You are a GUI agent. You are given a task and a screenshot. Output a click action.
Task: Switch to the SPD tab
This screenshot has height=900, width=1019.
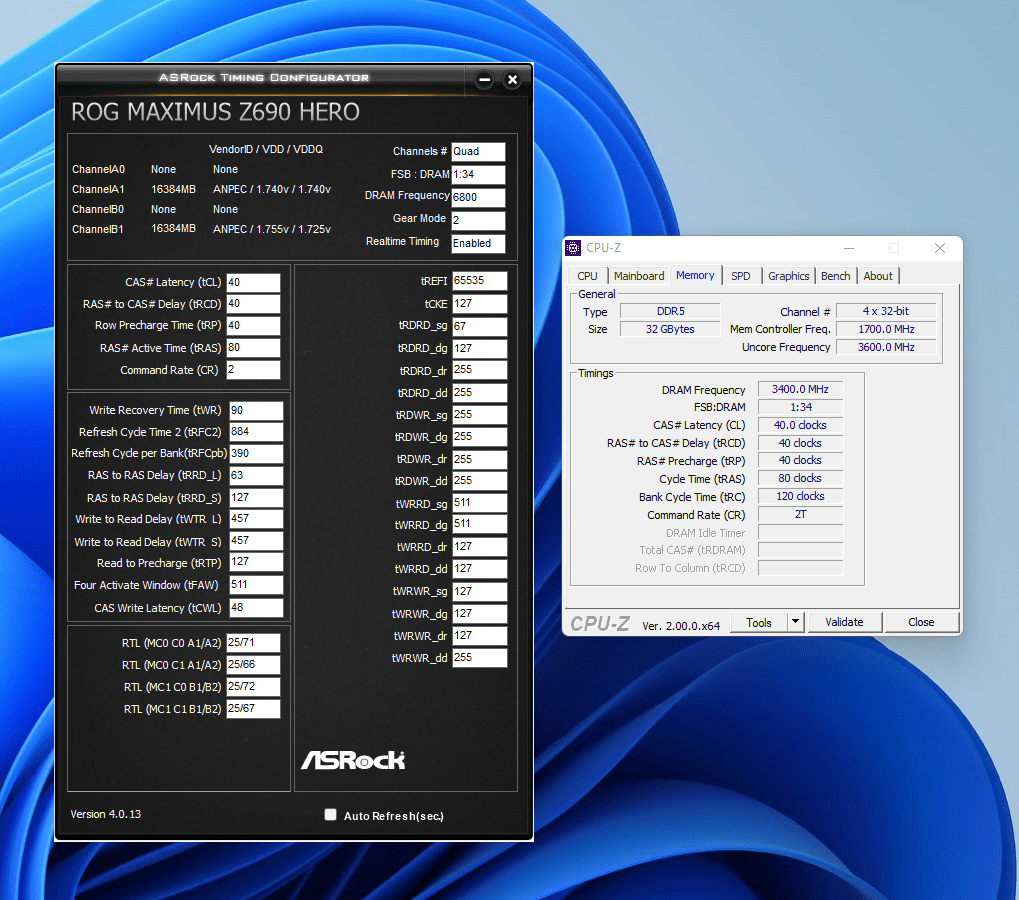(x=740, y=276)
